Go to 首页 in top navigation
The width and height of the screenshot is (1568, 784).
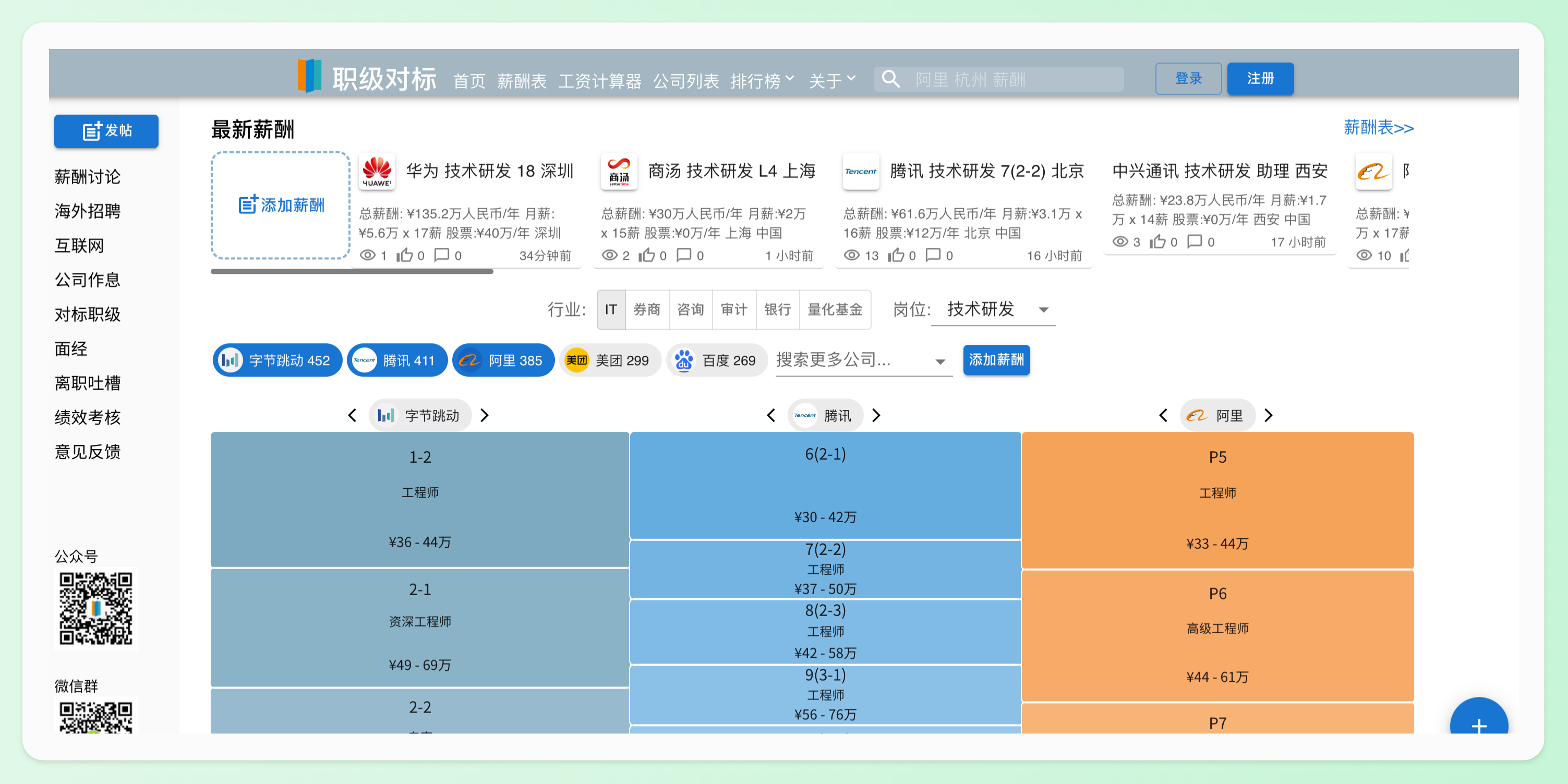469,80
